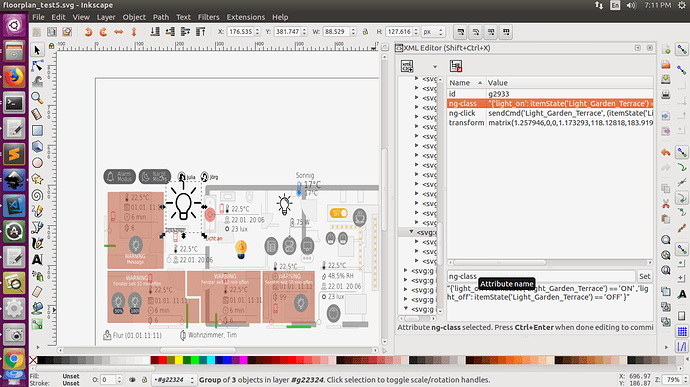Viewport: 690px width, 387px height.
Task: Select the Selector arrow tool
Action: click(x=37, y=50)
